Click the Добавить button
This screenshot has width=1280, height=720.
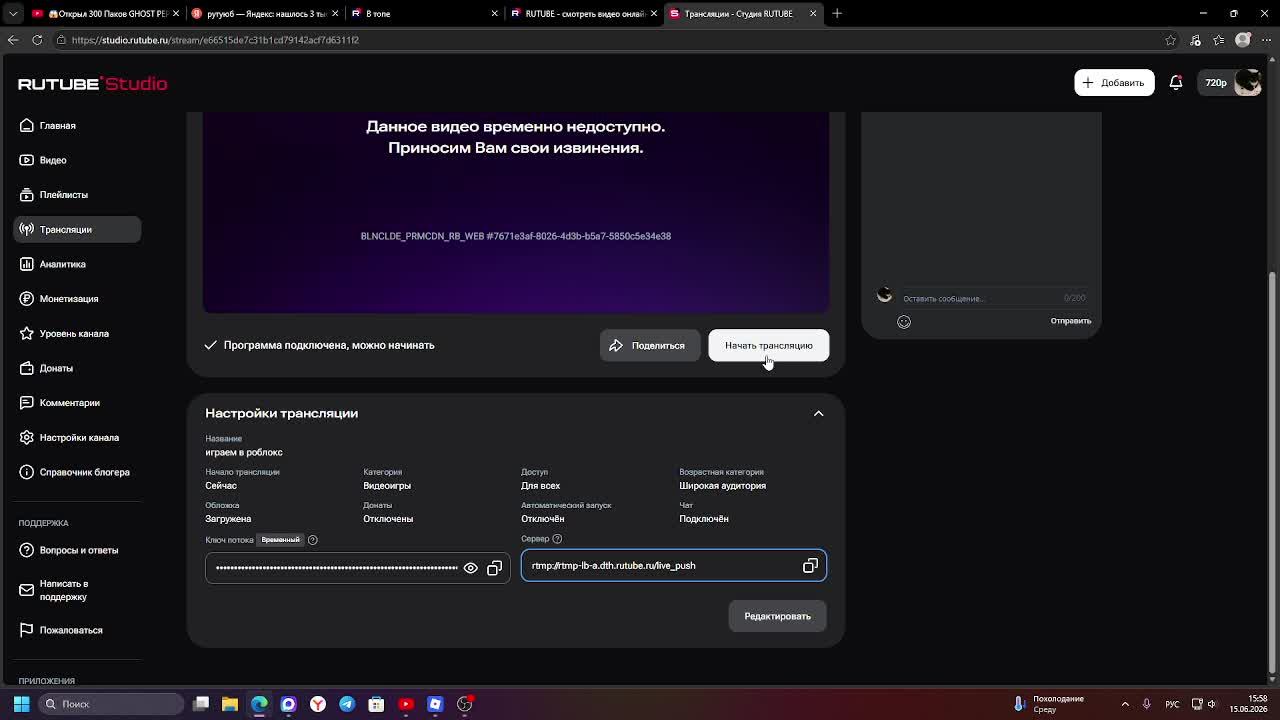(1114, 83)
